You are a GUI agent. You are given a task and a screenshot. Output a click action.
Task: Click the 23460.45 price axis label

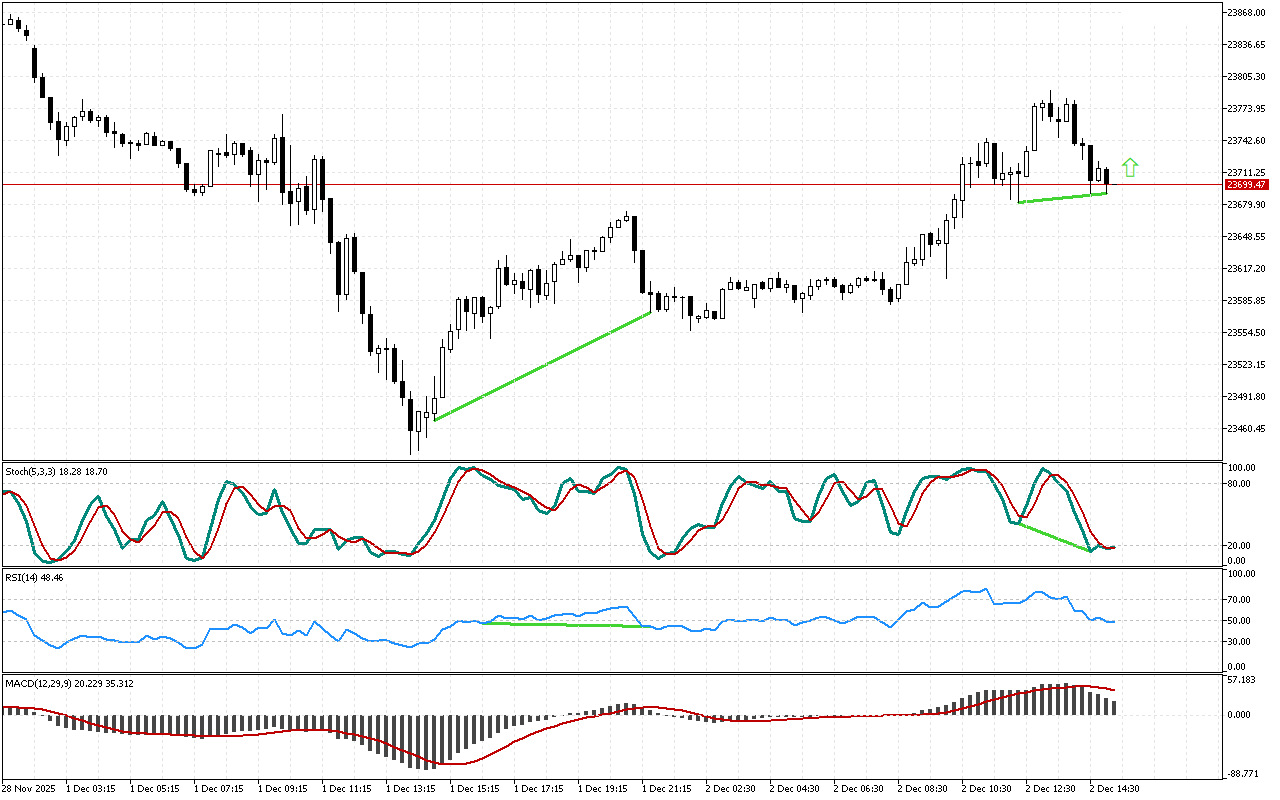[1246, 429]
